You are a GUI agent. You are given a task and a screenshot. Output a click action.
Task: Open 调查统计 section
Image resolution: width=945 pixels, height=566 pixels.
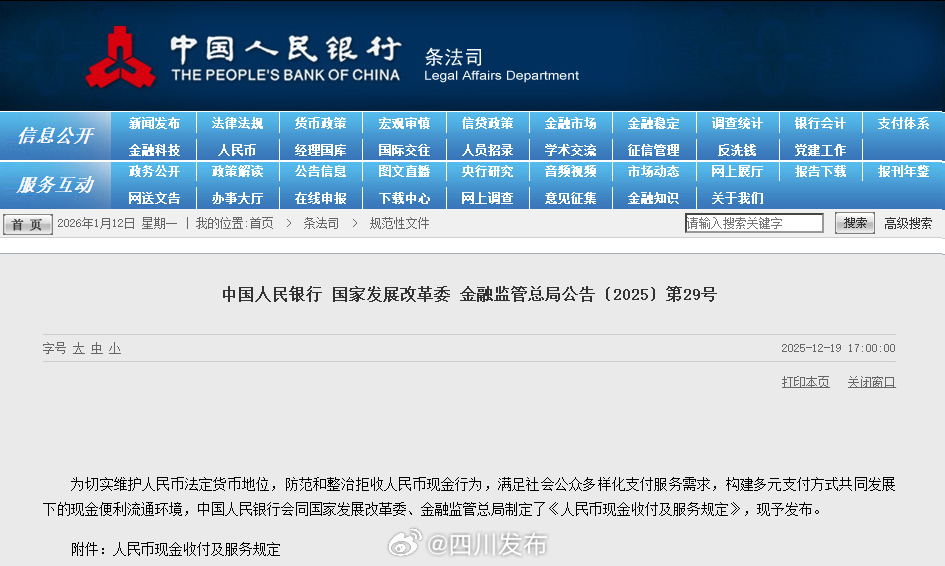tap(736, 124)
